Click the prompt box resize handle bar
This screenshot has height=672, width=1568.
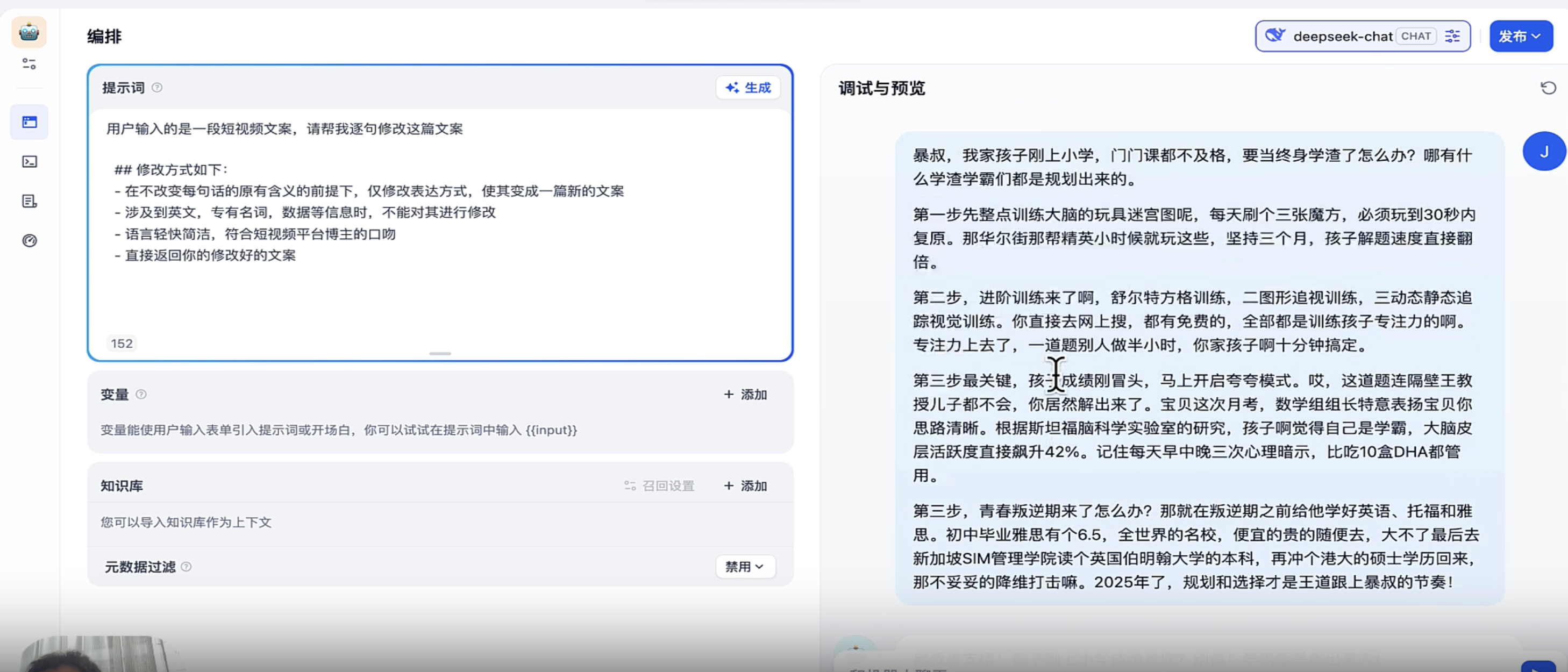[x=439, y=354]
